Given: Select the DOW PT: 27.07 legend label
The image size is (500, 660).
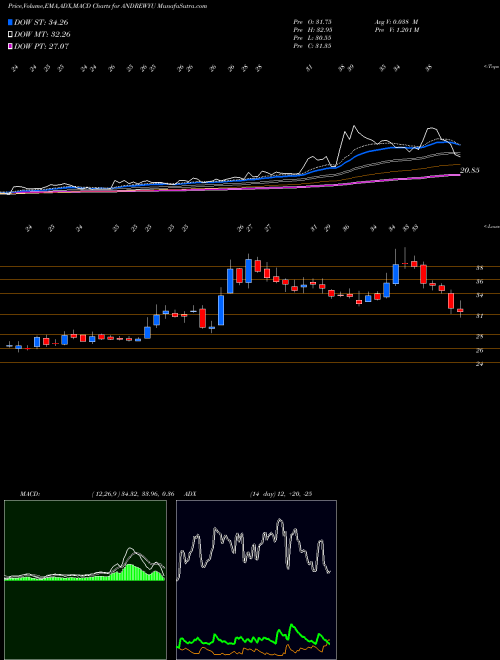Looking at the screenshot, I should point(41,46).
